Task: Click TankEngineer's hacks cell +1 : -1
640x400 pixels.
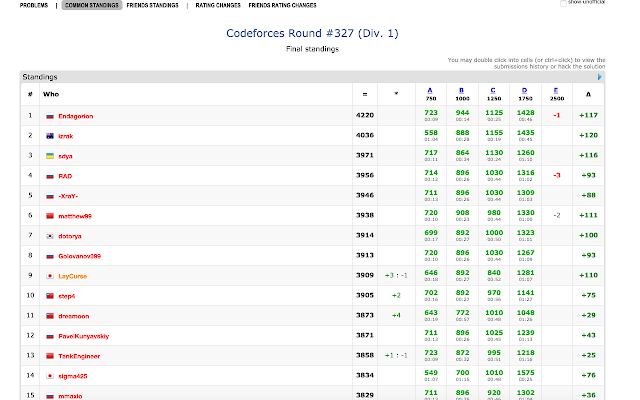Action: [x=396, y=356]
